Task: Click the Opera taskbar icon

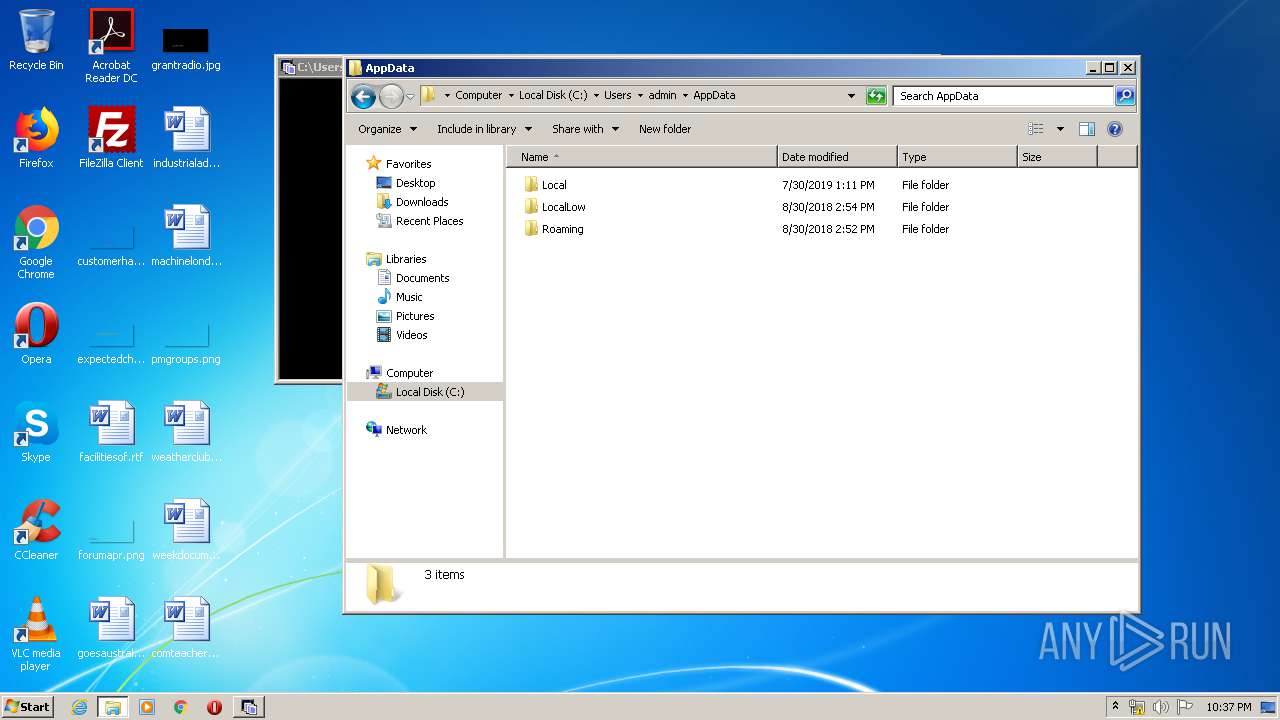Action: tap(214, 707)
